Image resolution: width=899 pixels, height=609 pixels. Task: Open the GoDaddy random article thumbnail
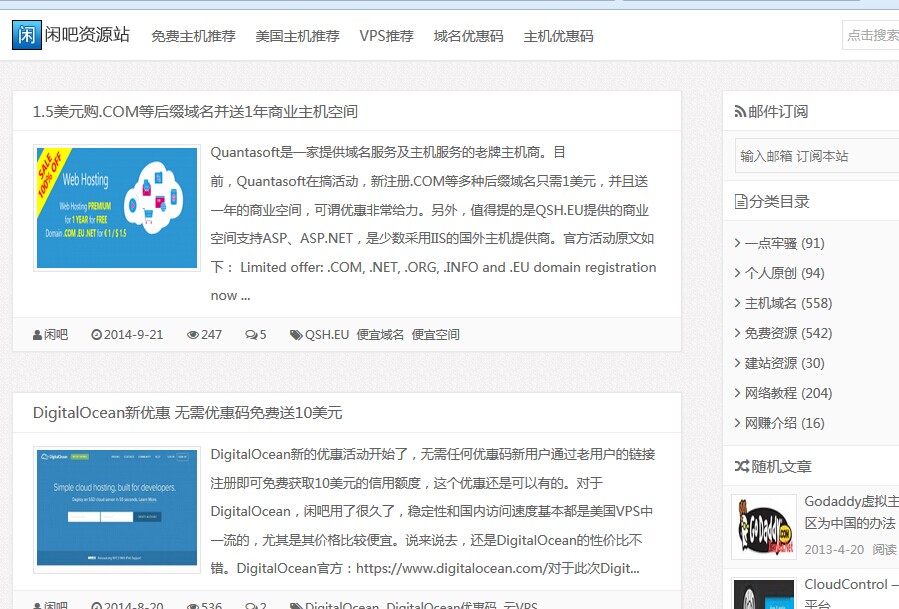pyautogui.click(x=764, y=526)
